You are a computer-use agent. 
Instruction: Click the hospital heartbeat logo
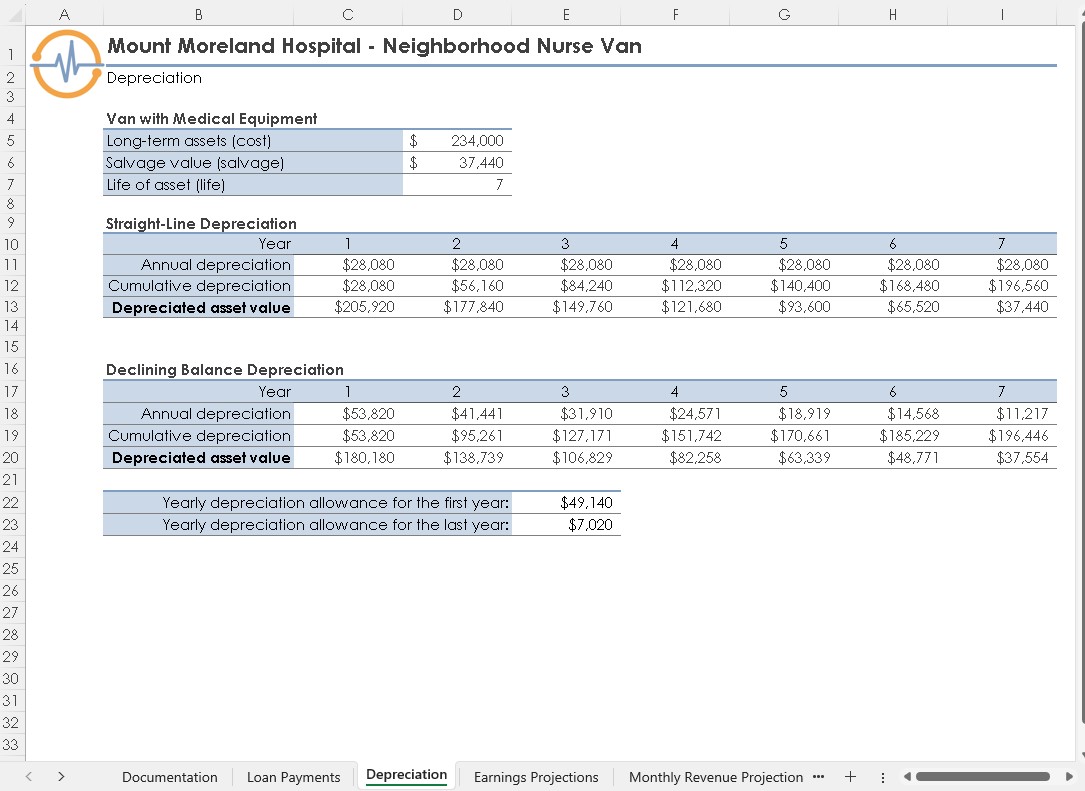[66, 64]
